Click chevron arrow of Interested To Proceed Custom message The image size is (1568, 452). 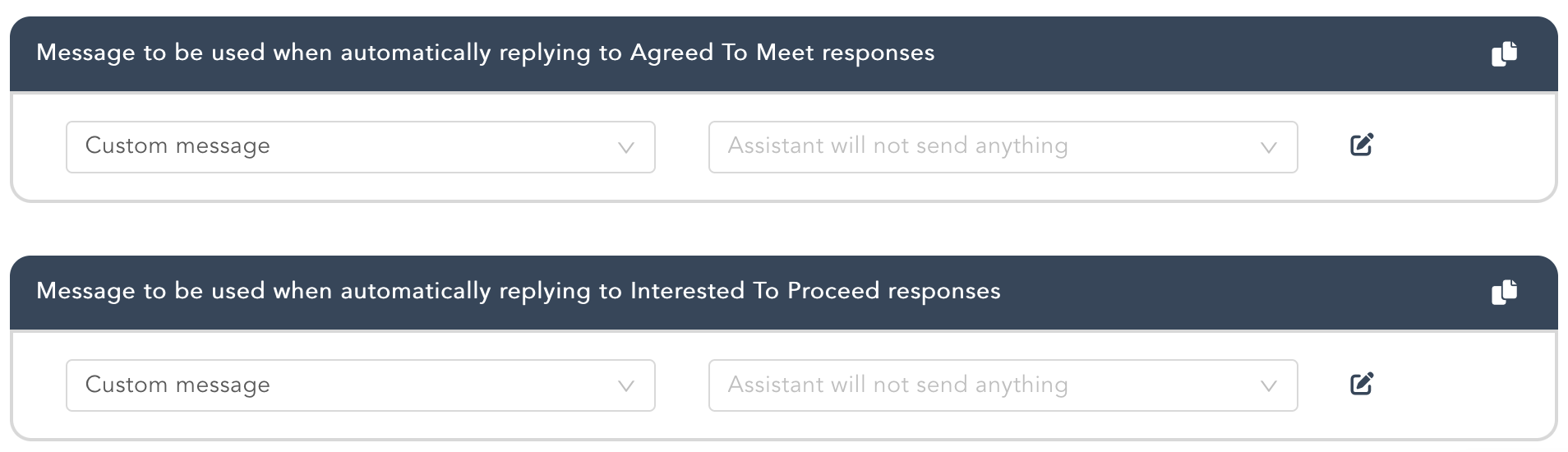point(626,386)
